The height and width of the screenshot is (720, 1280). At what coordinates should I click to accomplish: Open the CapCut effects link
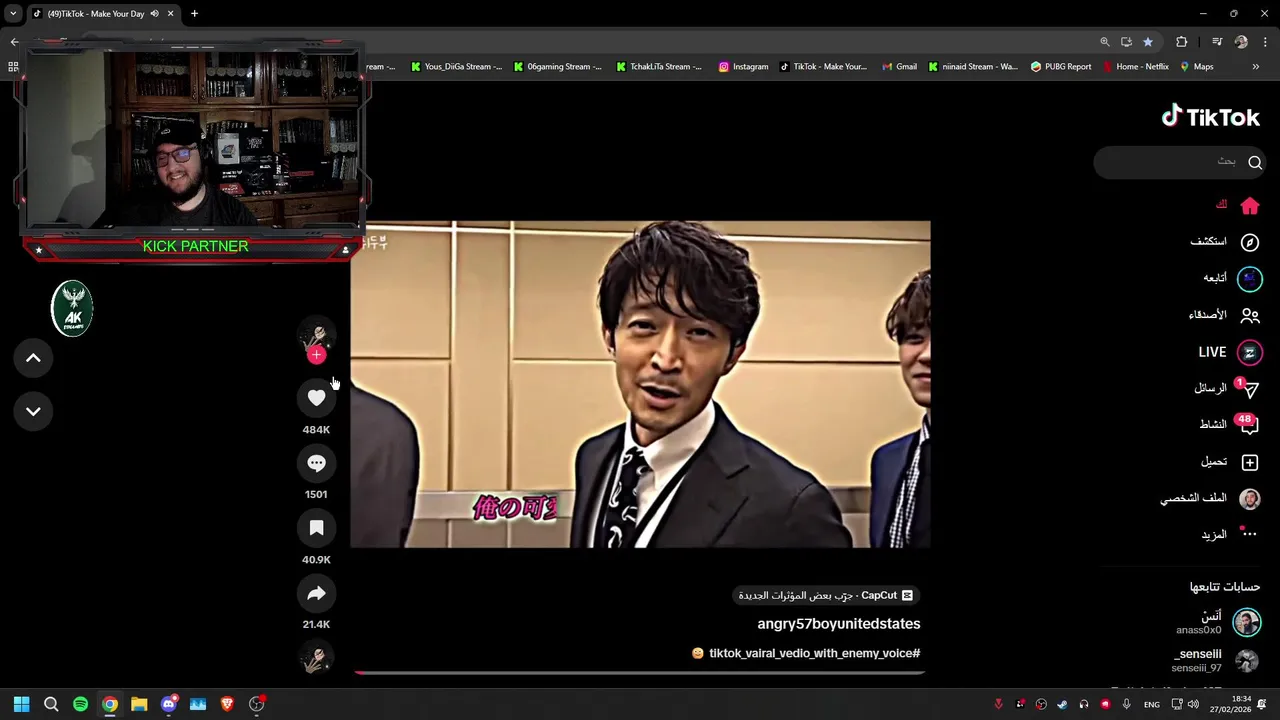point(826,595)
